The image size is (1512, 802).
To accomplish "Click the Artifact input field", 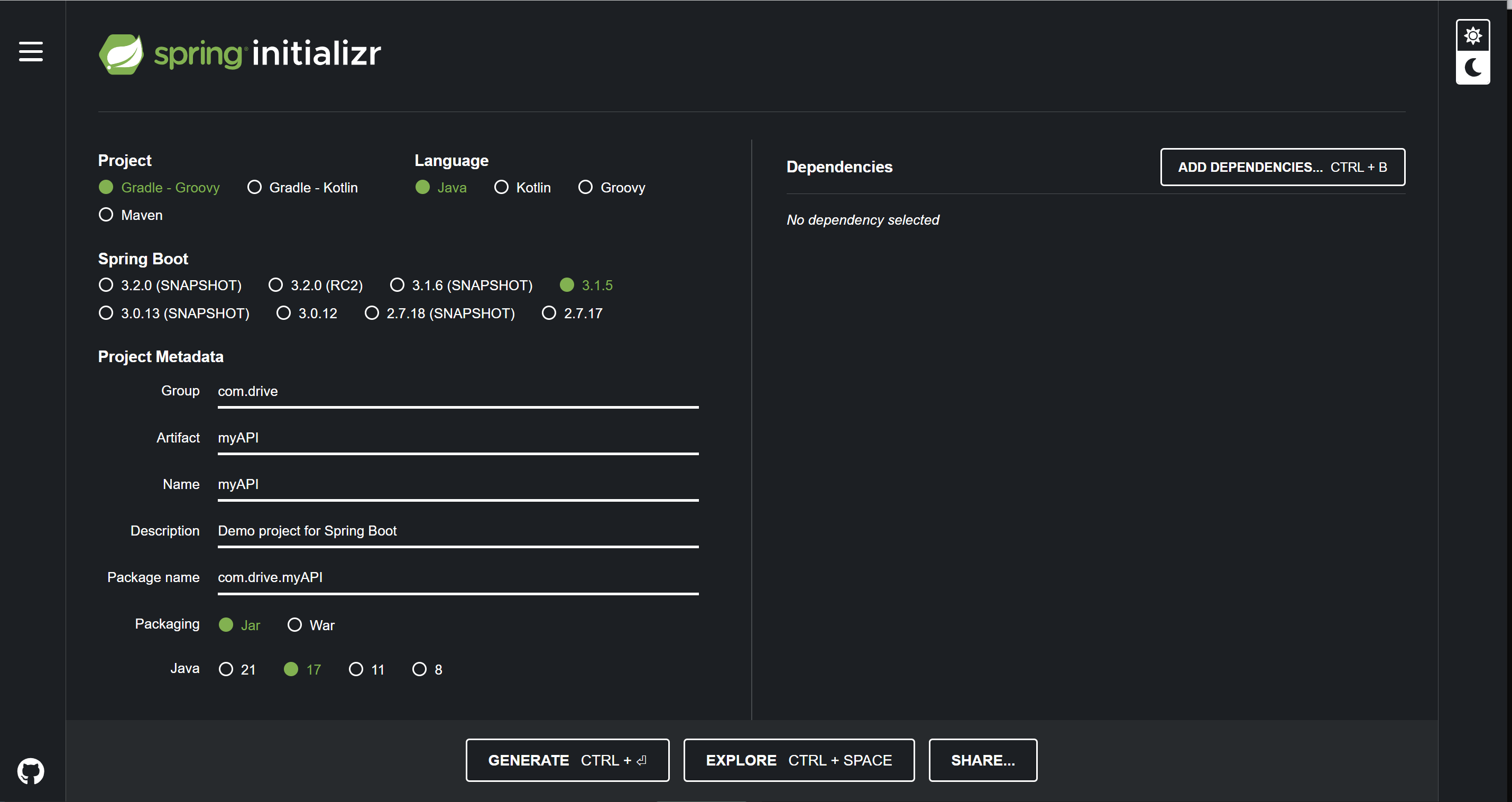I will [x=457, y=438].
